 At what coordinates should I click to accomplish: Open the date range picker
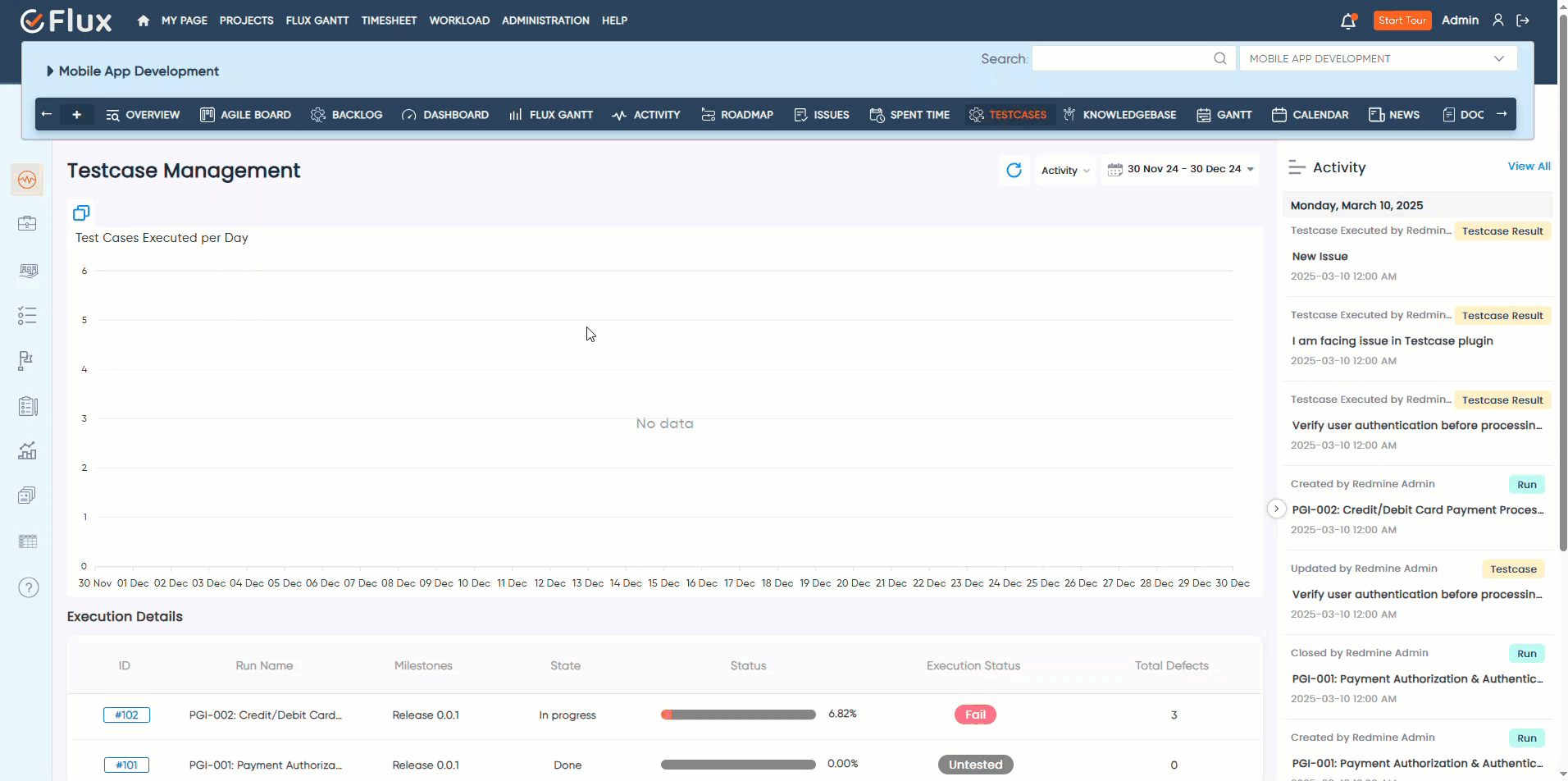1180,169
